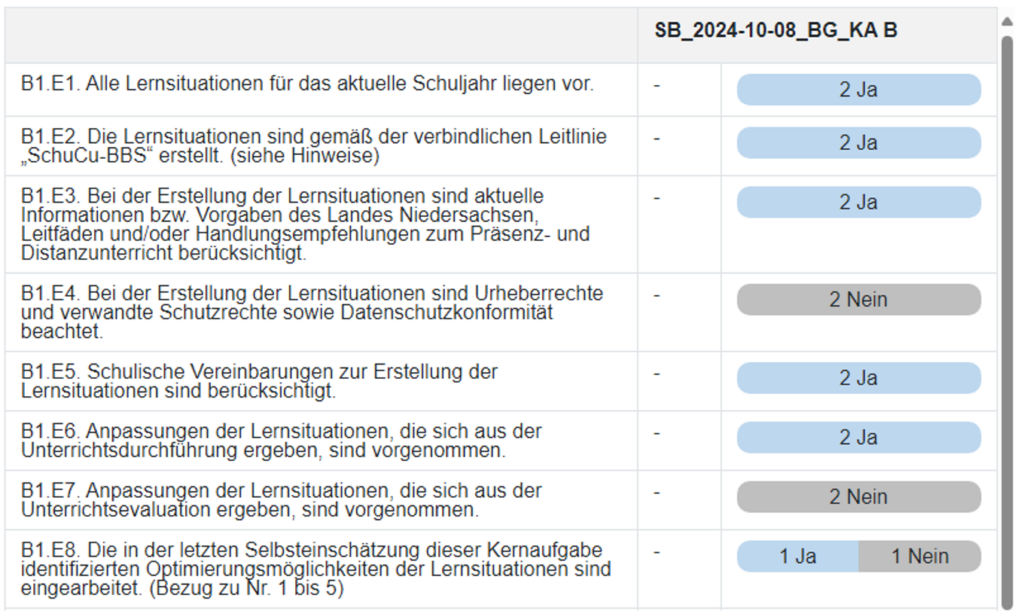The height and width of the screenshot is (616, 1024).
Task: Click the gray '1 Nein' segment in B1.E8
Action: (x=919, y=556)
